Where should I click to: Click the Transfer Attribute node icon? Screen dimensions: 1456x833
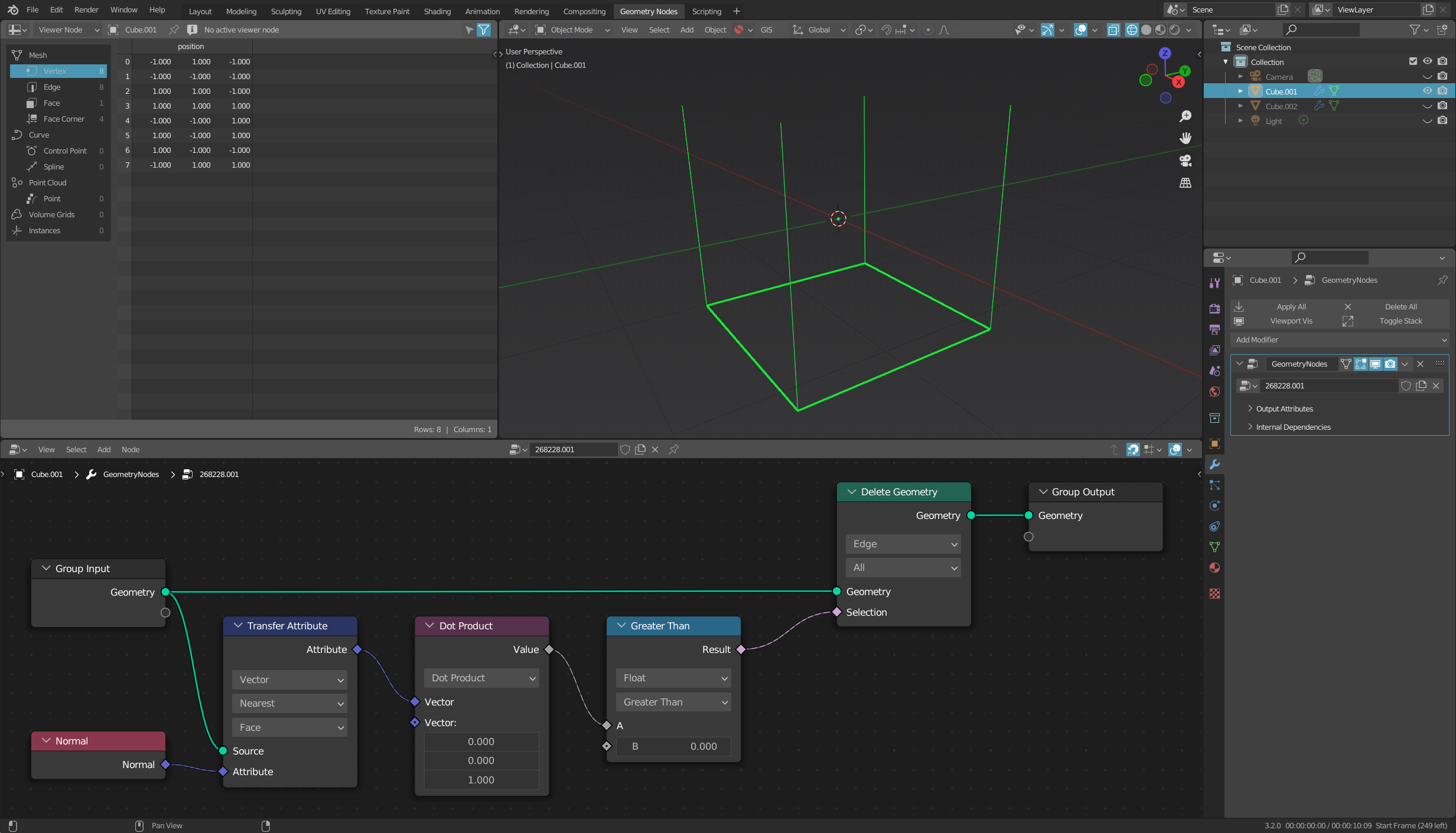238,625
